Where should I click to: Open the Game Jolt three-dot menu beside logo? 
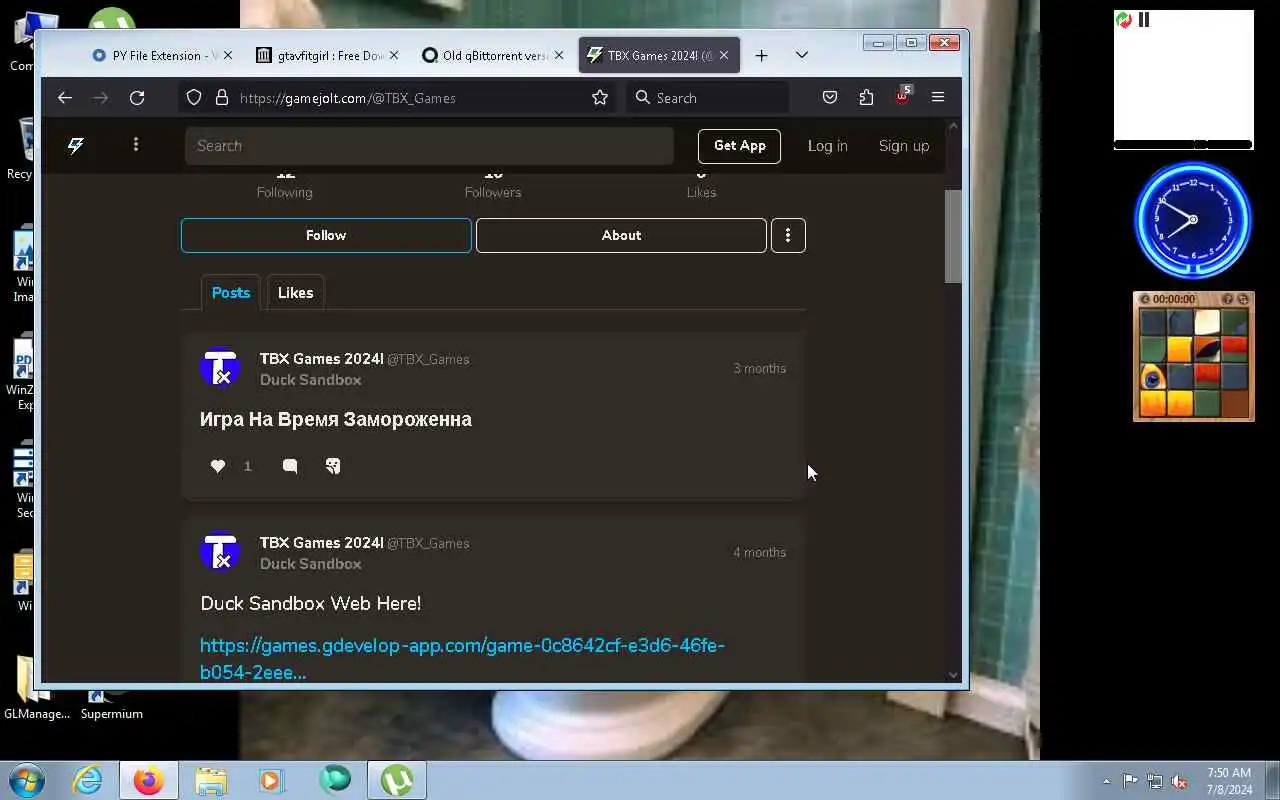pyautogui.click(x=136, y=145)
